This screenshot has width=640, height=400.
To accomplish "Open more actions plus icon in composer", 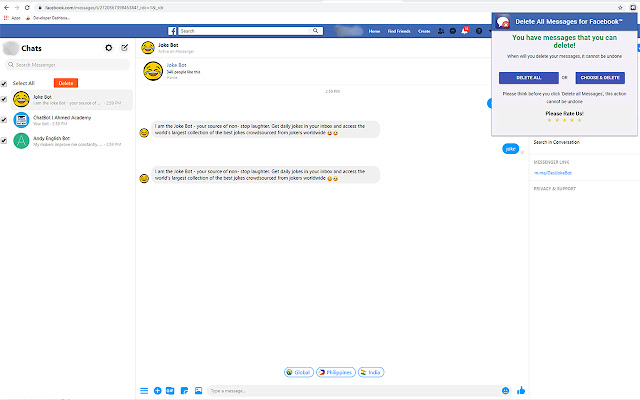I will 158,391.
